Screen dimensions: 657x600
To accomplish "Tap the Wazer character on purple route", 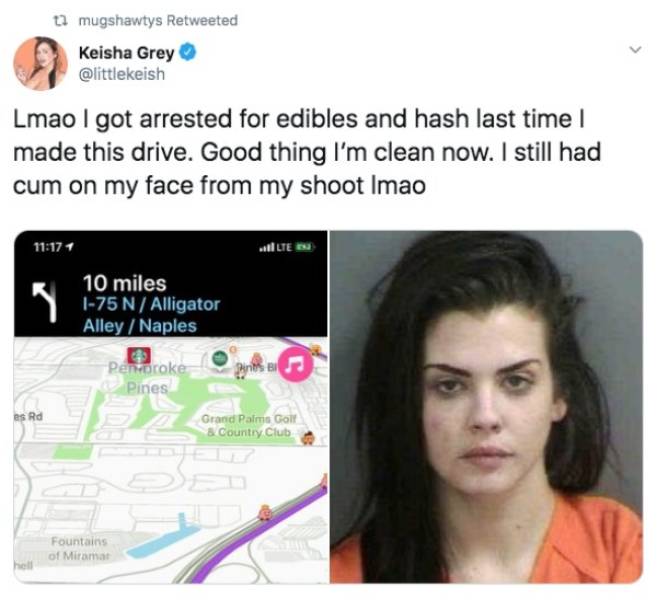I will coord(265,512).
